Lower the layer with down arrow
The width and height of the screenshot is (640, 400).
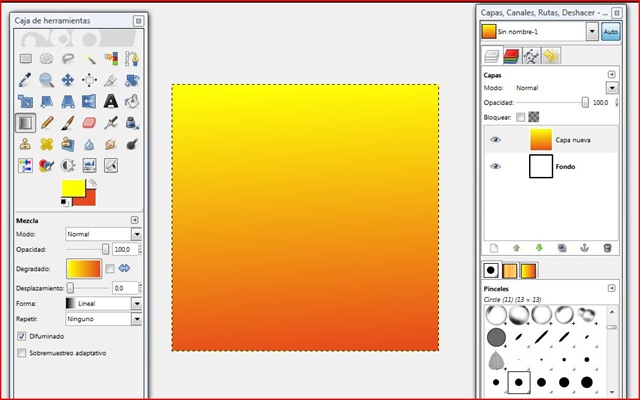(x=539, y=248)
